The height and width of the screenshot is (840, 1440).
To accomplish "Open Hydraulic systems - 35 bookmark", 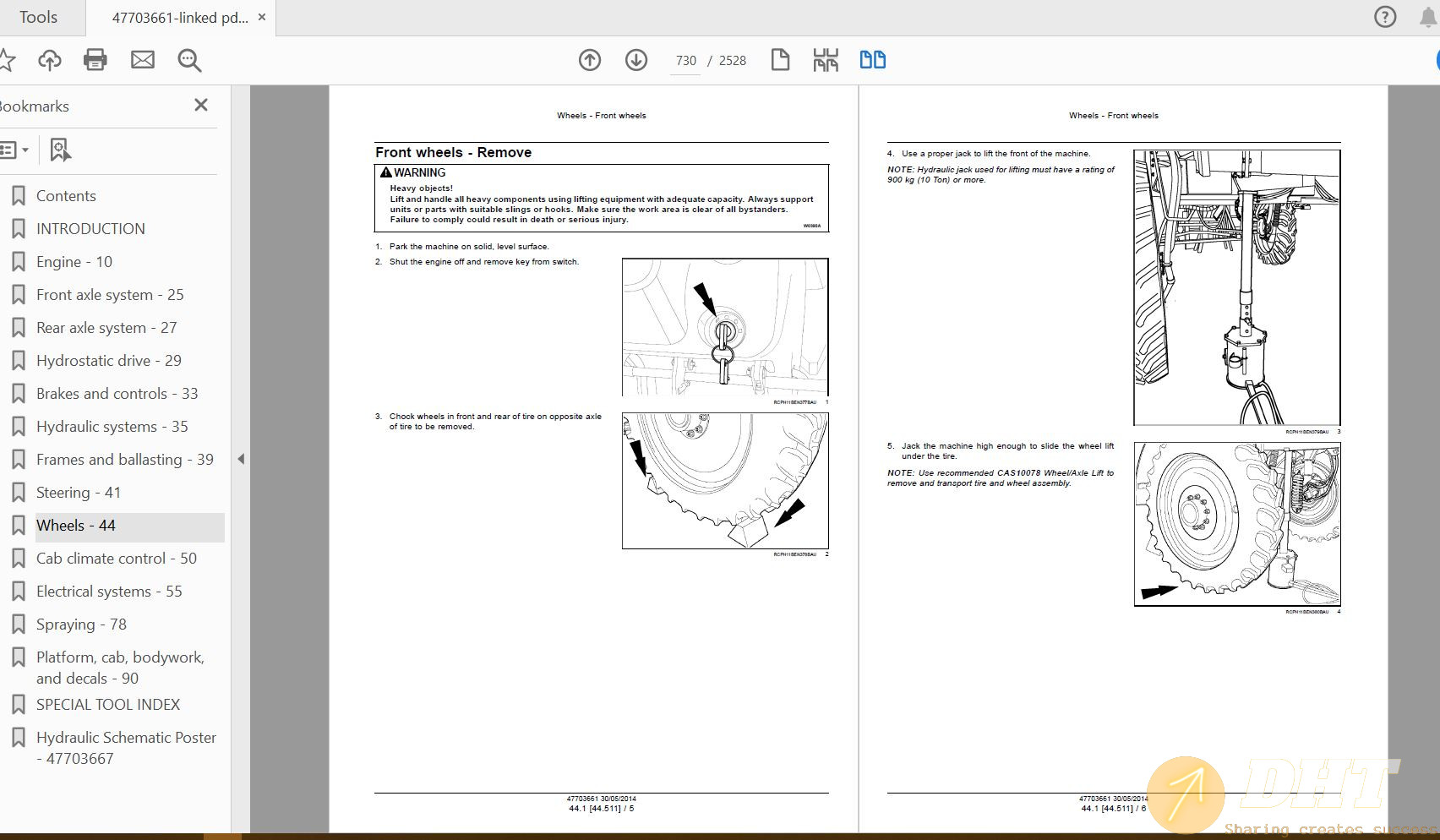I will pos(112,427).
